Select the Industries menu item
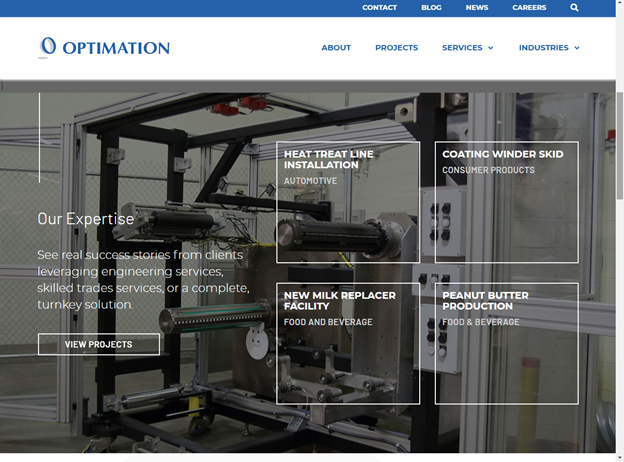Viewport: 624px width, 462px height. click(x=544, y=48)
